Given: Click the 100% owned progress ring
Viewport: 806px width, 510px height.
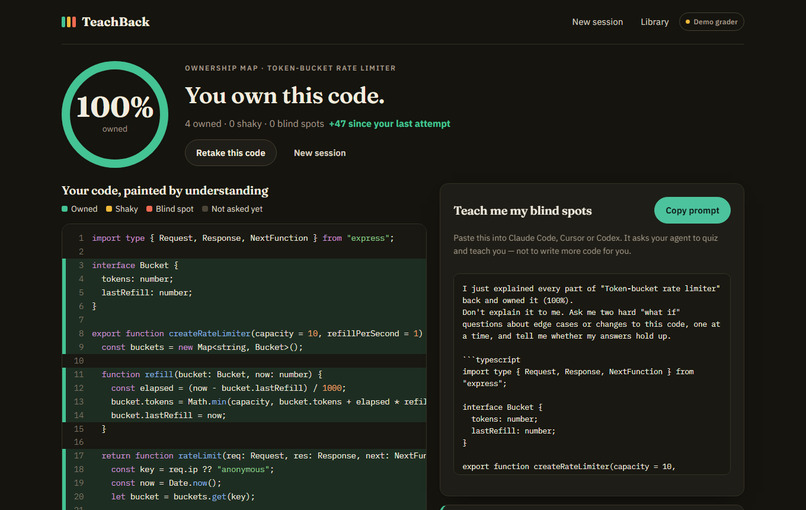Looking at the screenshot, I should pyautogui.click(x=115, y=114).
